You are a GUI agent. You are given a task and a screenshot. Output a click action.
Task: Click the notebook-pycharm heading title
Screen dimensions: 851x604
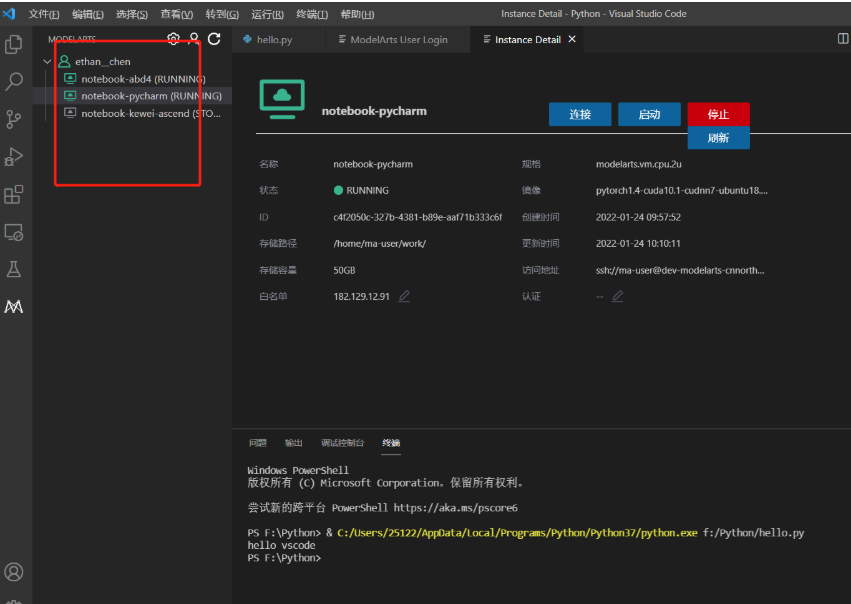(374, 111)
